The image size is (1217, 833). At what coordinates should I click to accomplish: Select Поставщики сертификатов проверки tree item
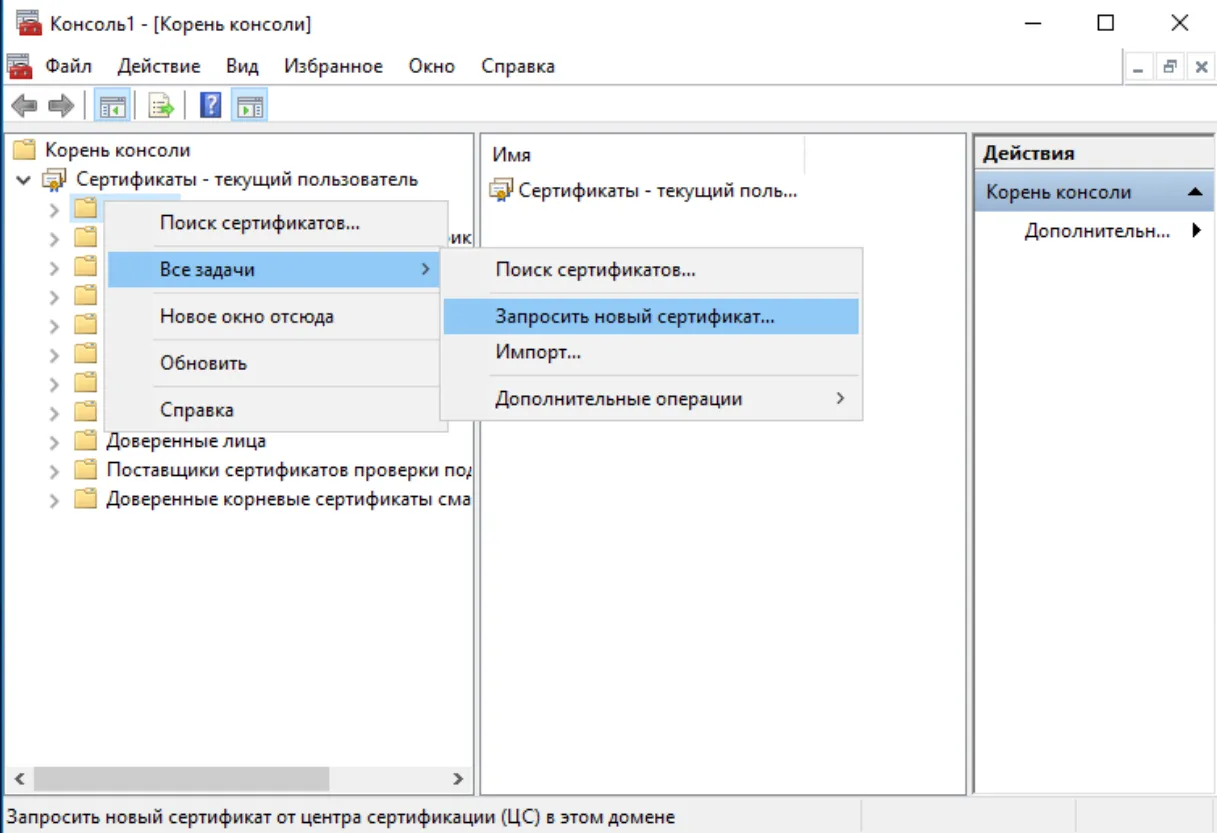pos(289,470)
